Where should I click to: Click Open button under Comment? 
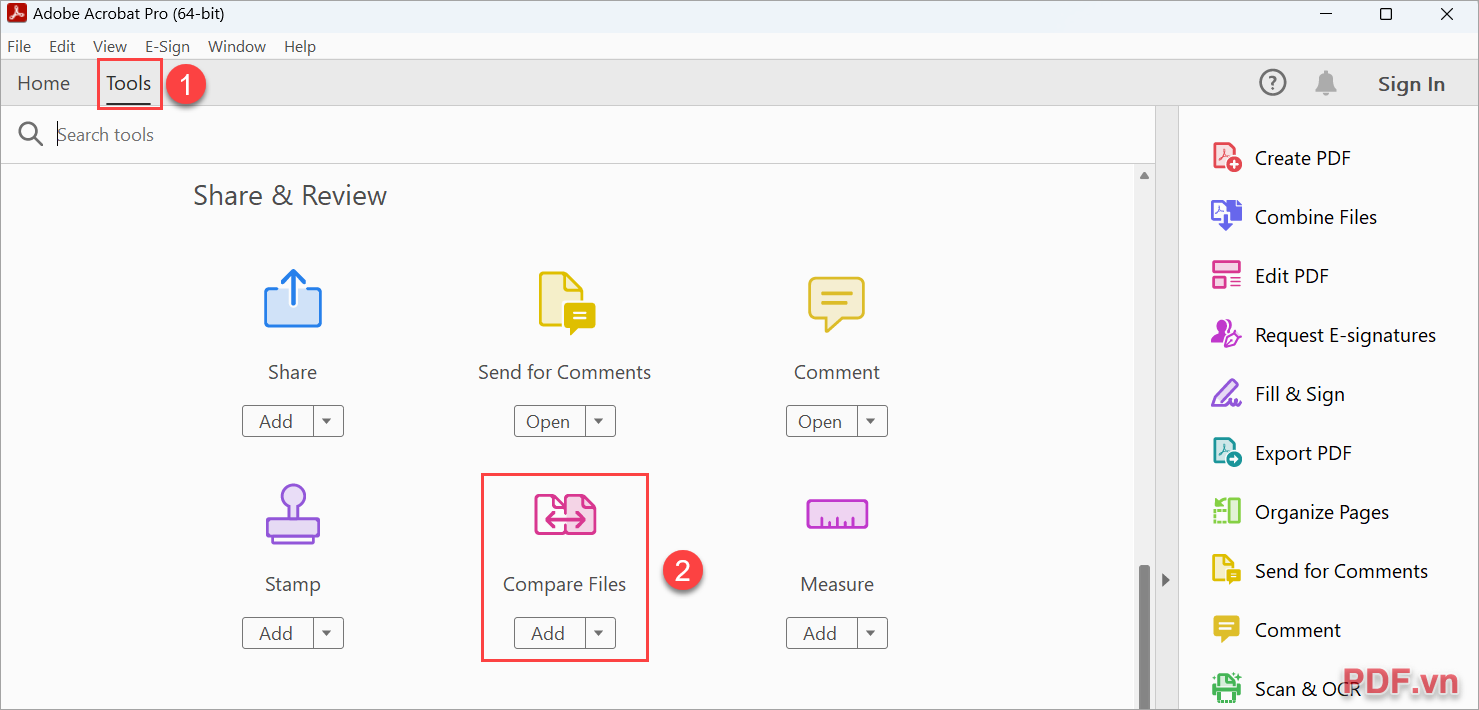tap(821, 421)
